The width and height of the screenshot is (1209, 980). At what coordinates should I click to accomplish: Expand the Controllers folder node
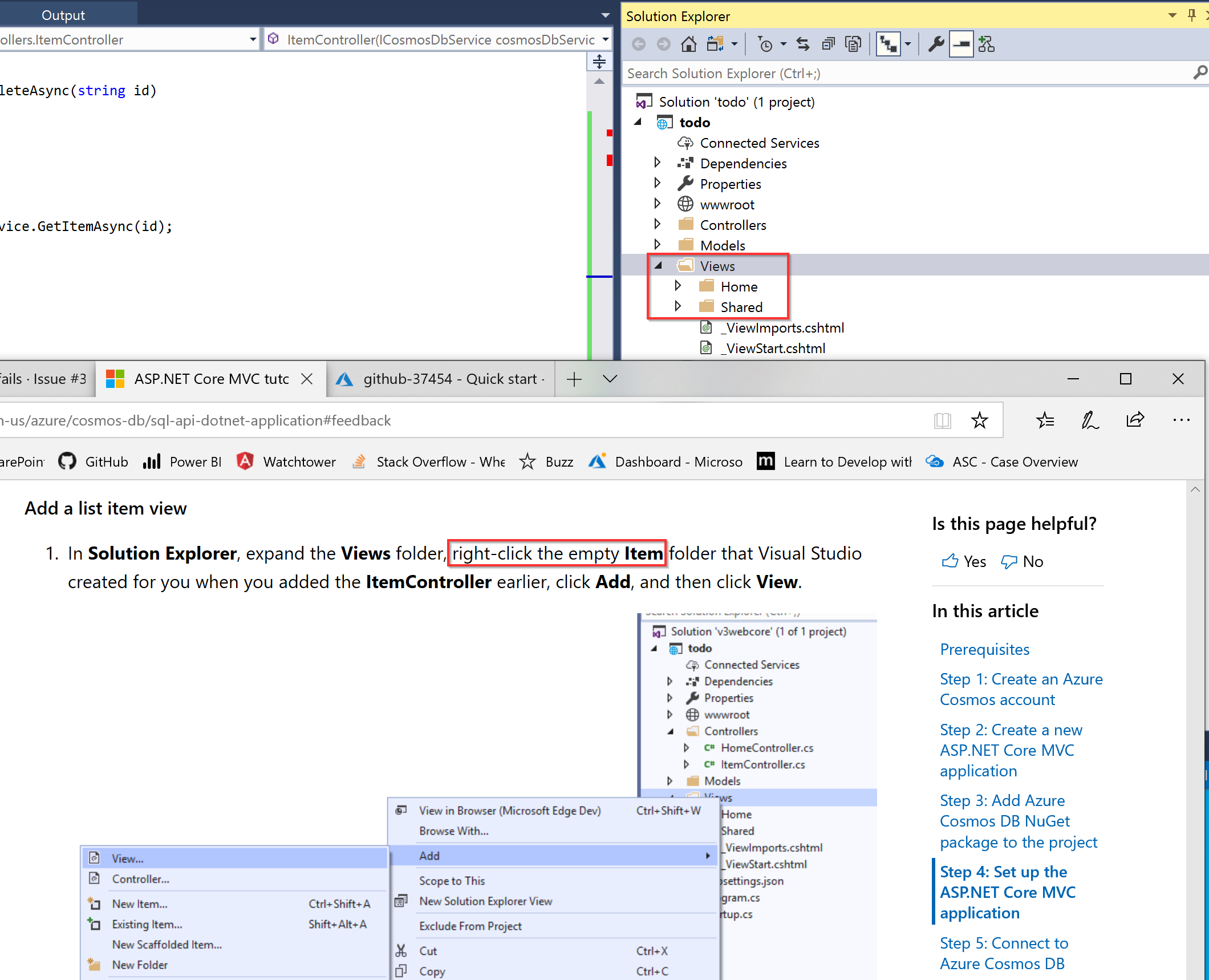pos(657,225)
